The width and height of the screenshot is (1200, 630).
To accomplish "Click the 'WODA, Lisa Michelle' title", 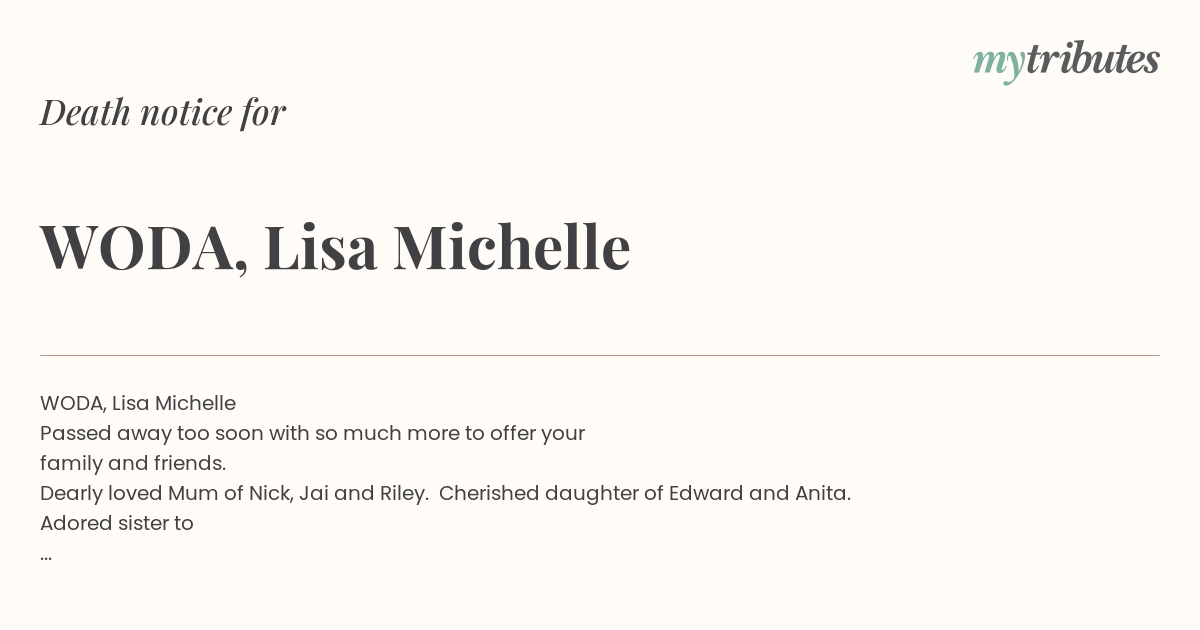I will pos(335,248).
